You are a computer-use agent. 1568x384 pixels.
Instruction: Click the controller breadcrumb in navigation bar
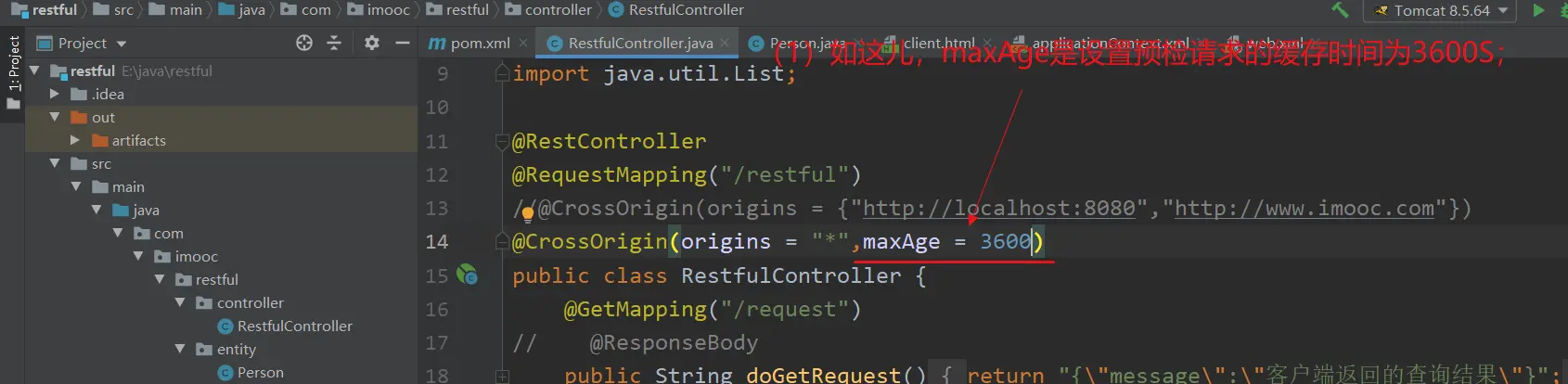[548, 10]
